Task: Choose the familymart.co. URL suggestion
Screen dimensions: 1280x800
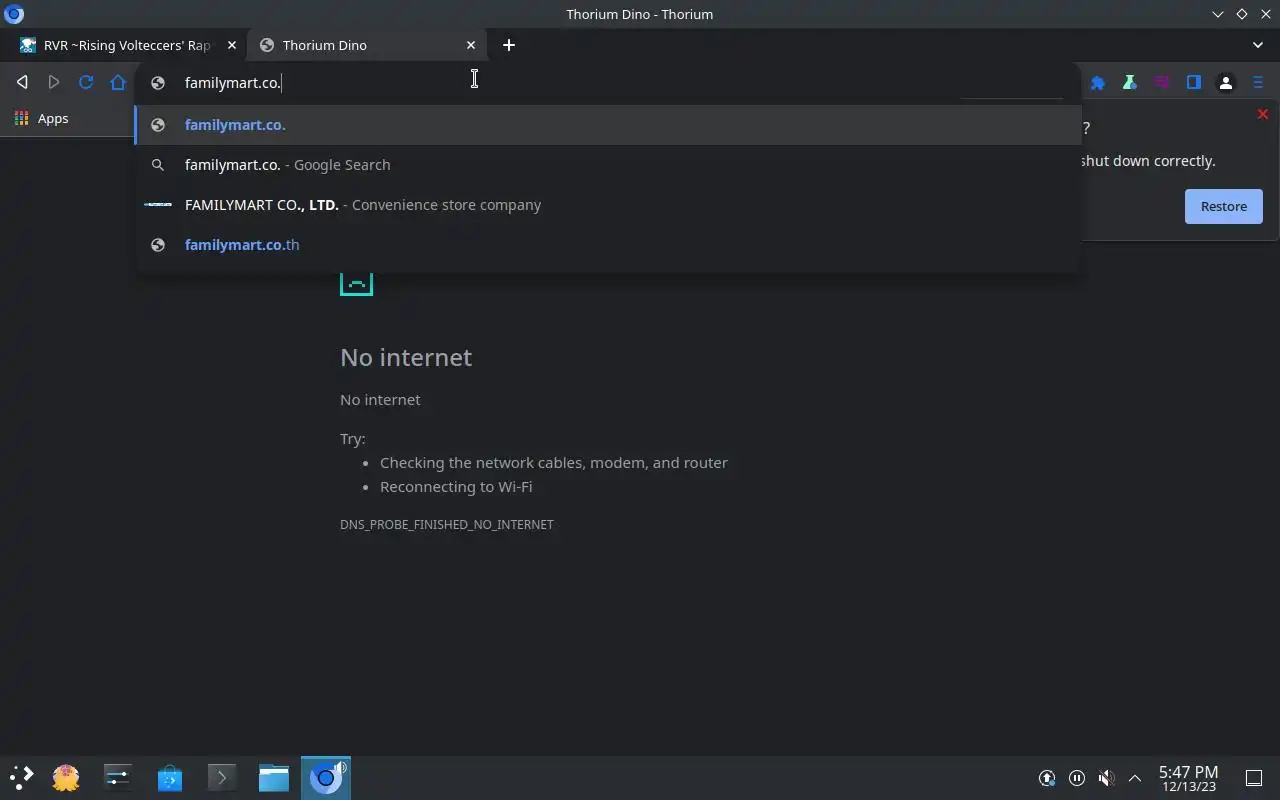Action: tap(607, 125)
